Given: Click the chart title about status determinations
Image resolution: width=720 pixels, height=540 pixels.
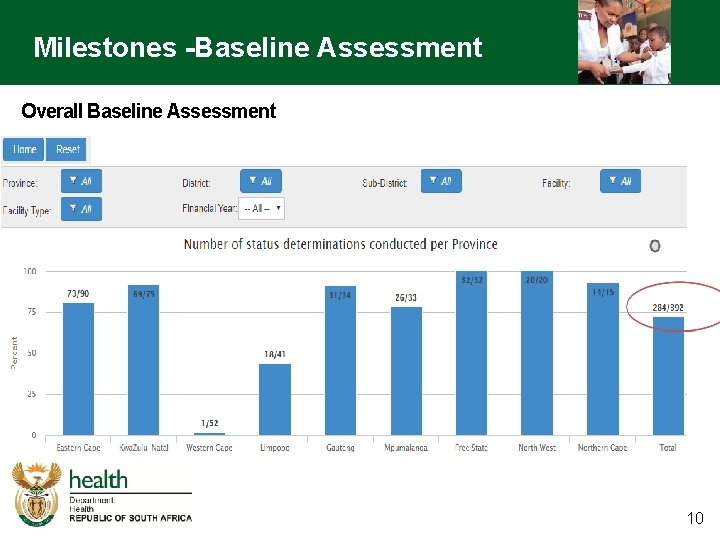Looking at the screenshot, I should [341, 244].
